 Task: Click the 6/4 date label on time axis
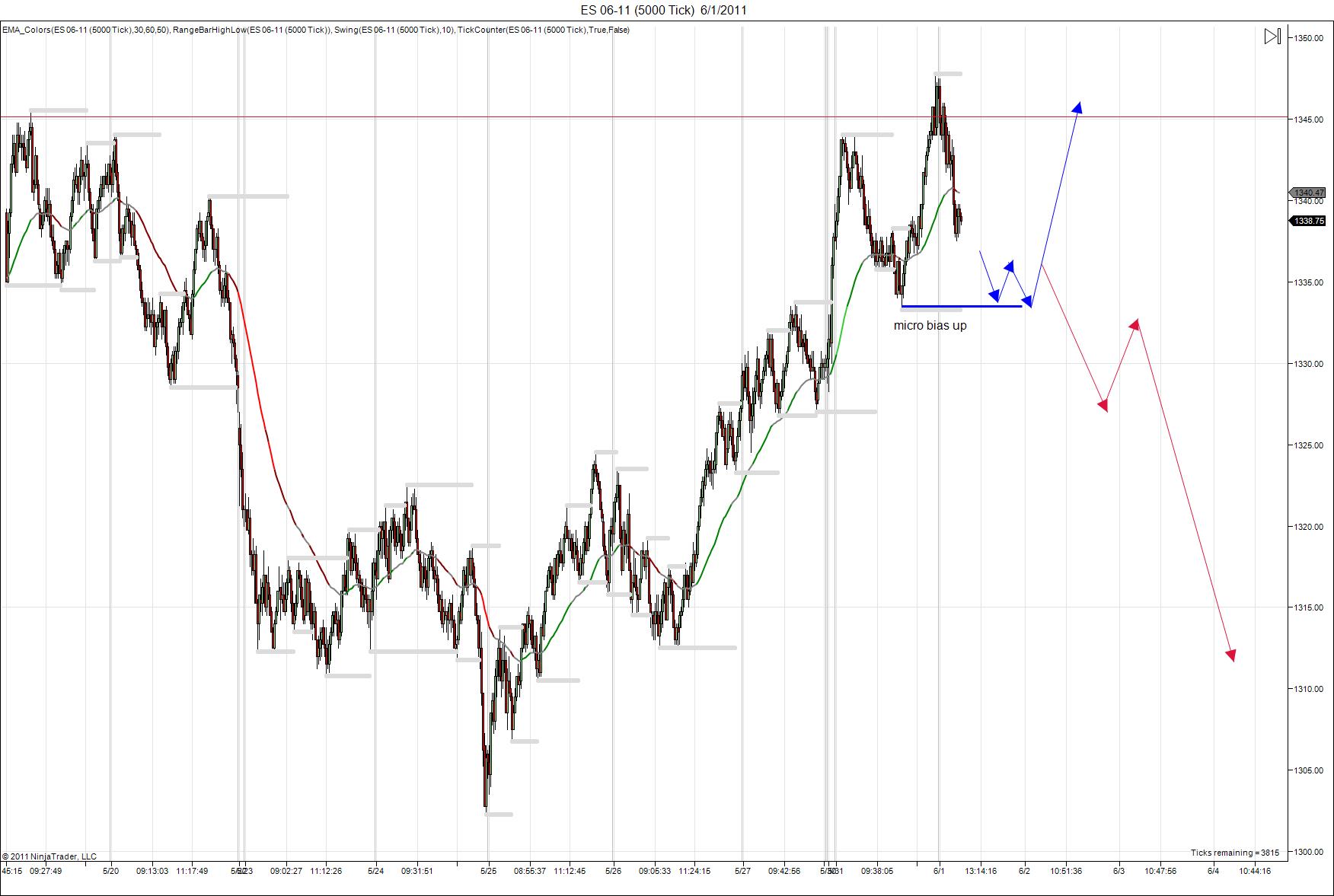1214,871
